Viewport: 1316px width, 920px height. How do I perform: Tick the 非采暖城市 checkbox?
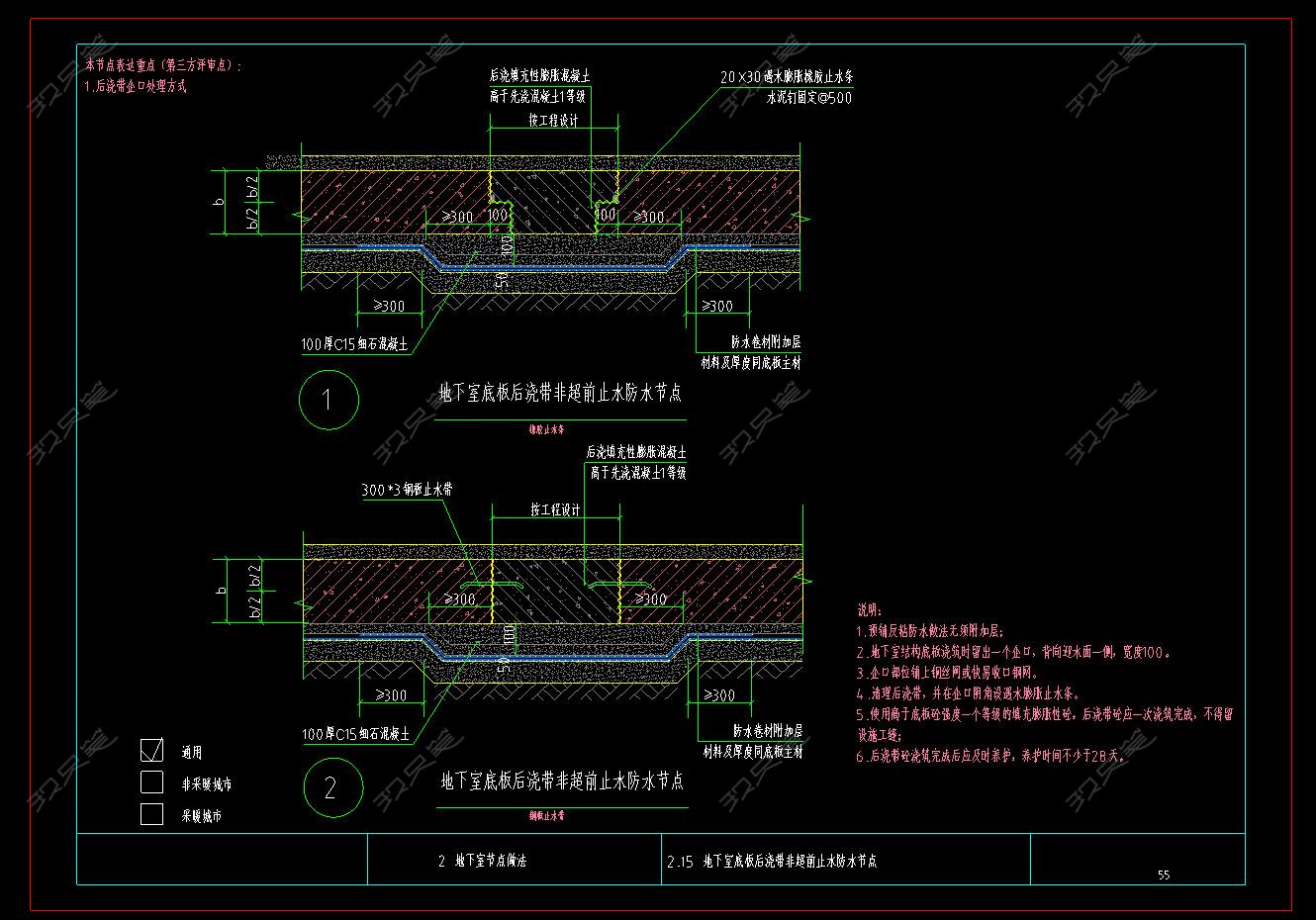(151, 782)
